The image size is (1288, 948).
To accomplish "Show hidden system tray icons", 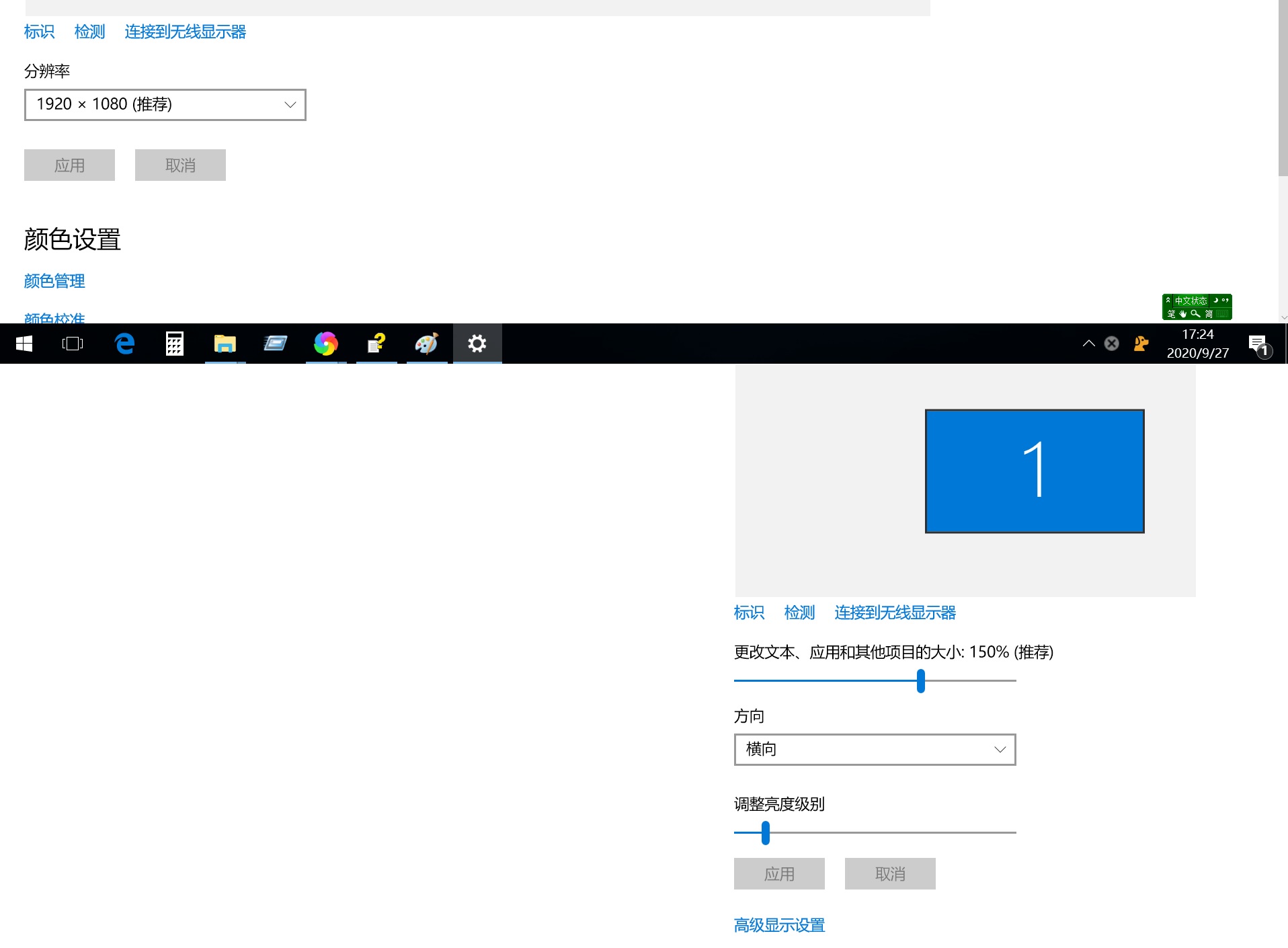I will click(x=1088, y=344).
